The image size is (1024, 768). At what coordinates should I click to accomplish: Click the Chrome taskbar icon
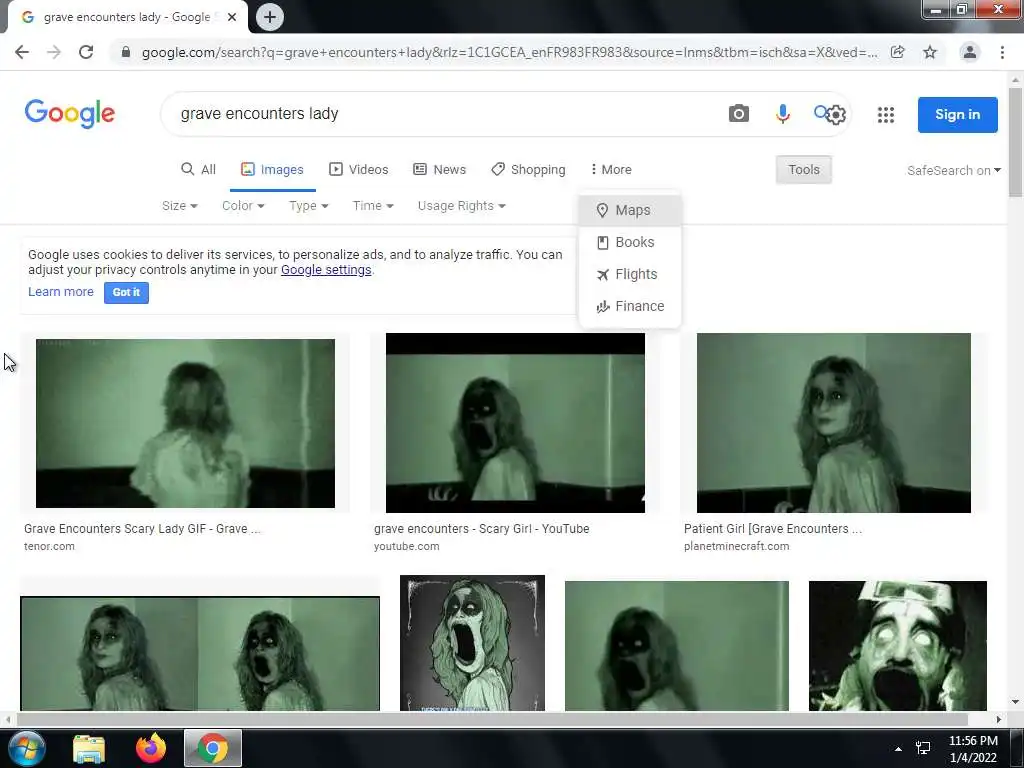coord(213,748)
